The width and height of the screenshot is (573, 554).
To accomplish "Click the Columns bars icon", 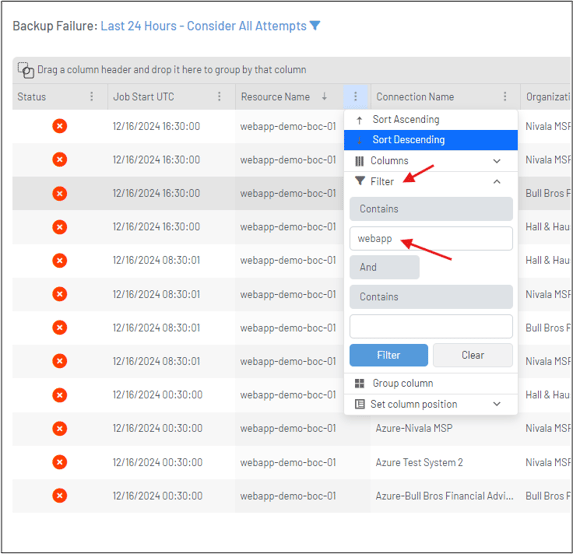I will [360, 161].
